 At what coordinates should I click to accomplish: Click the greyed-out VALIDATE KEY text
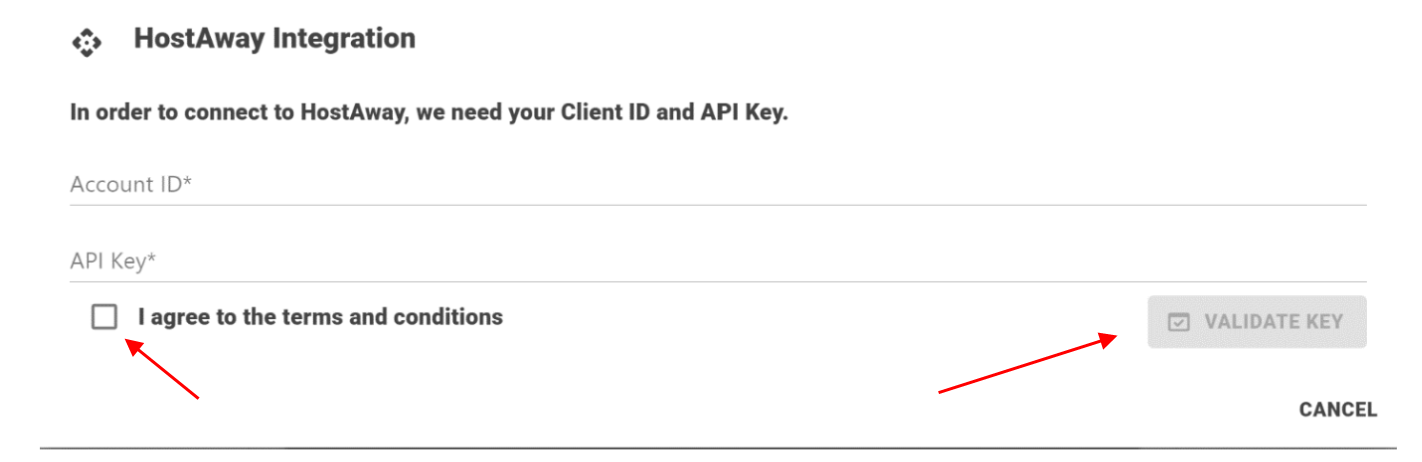1274,322
